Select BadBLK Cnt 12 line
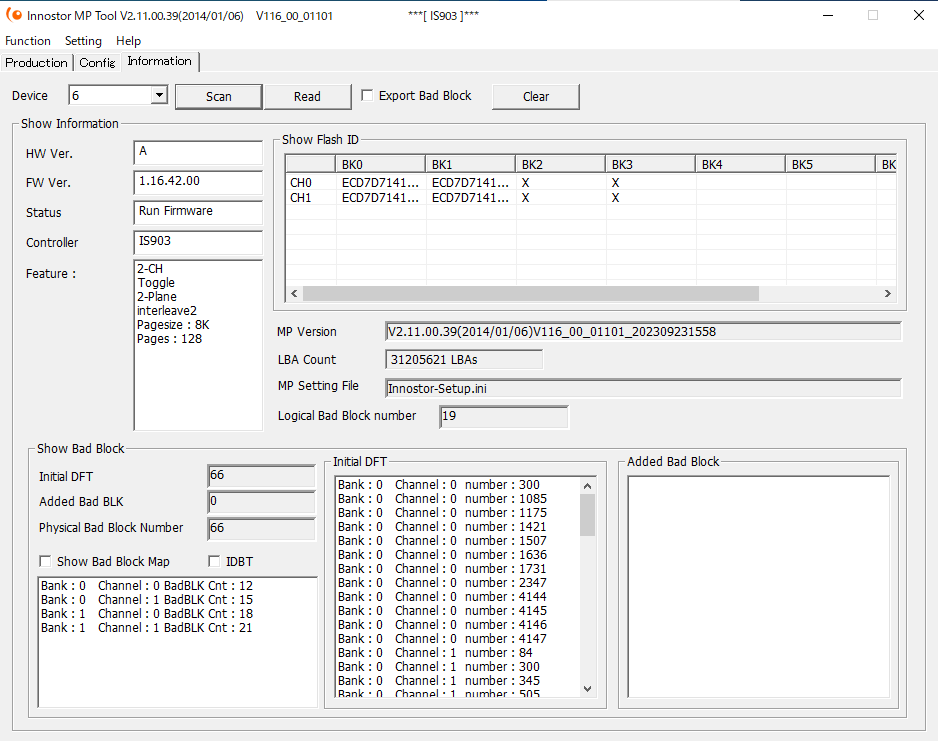This screenshot has height=741, width=938. coord(147,586)
